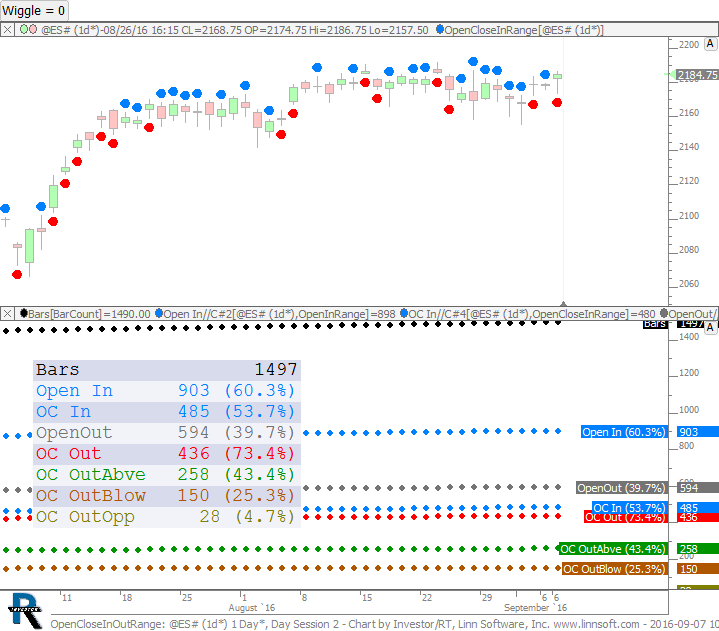Click the 1400 lower pane scale label
Viewport: 719px width, 631px height.
(x=689, y=337)
